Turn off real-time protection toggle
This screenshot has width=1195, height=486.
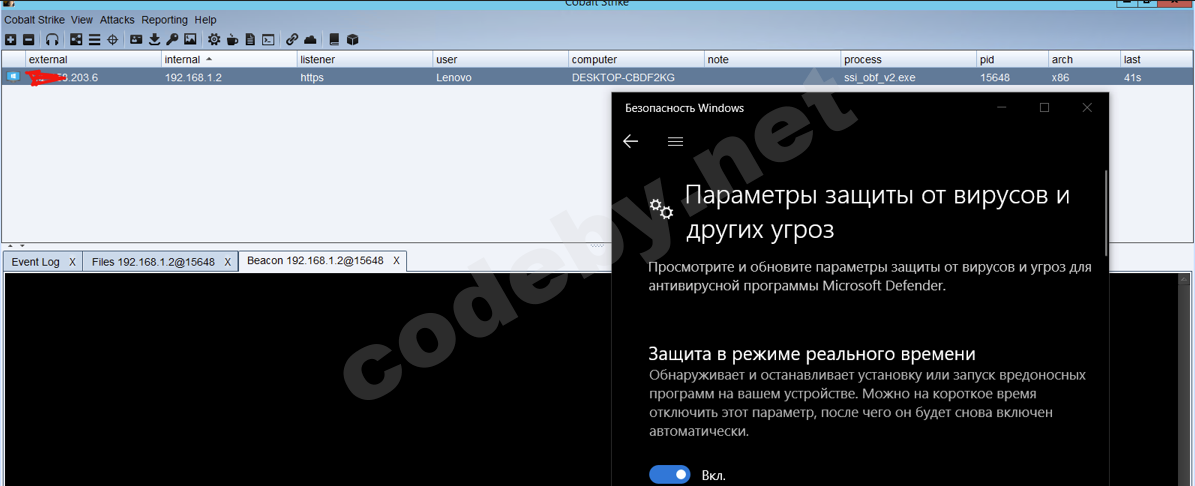[x=669, y=475]
